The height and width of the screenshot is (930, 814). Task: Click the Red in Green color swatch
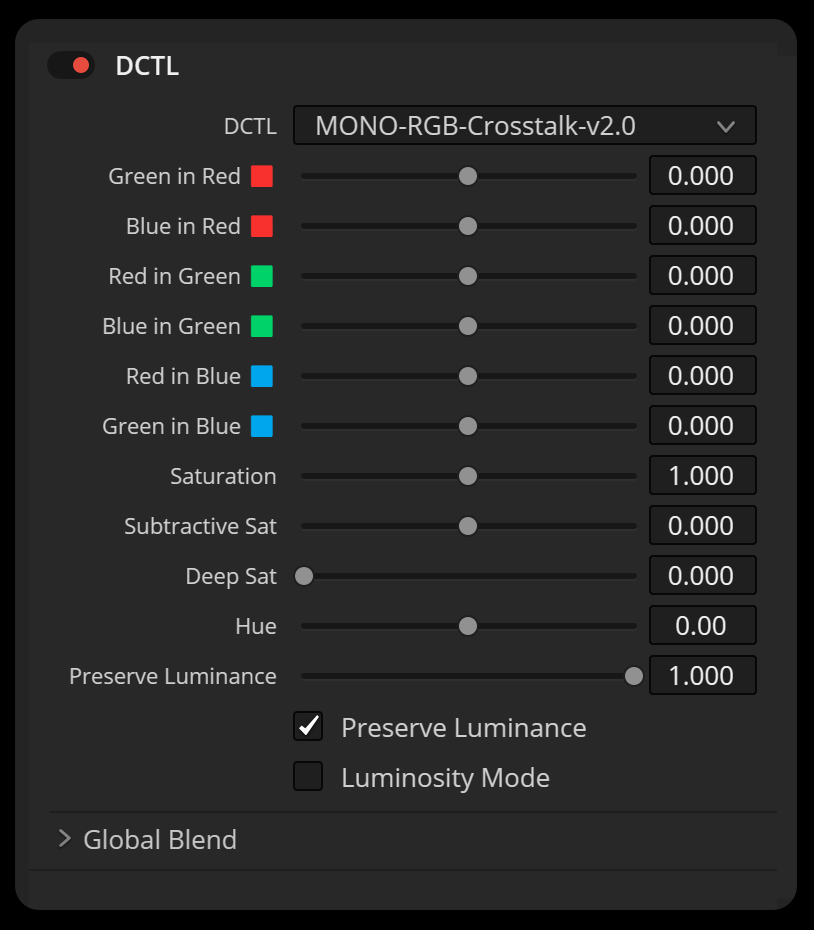tap(262, 277)
